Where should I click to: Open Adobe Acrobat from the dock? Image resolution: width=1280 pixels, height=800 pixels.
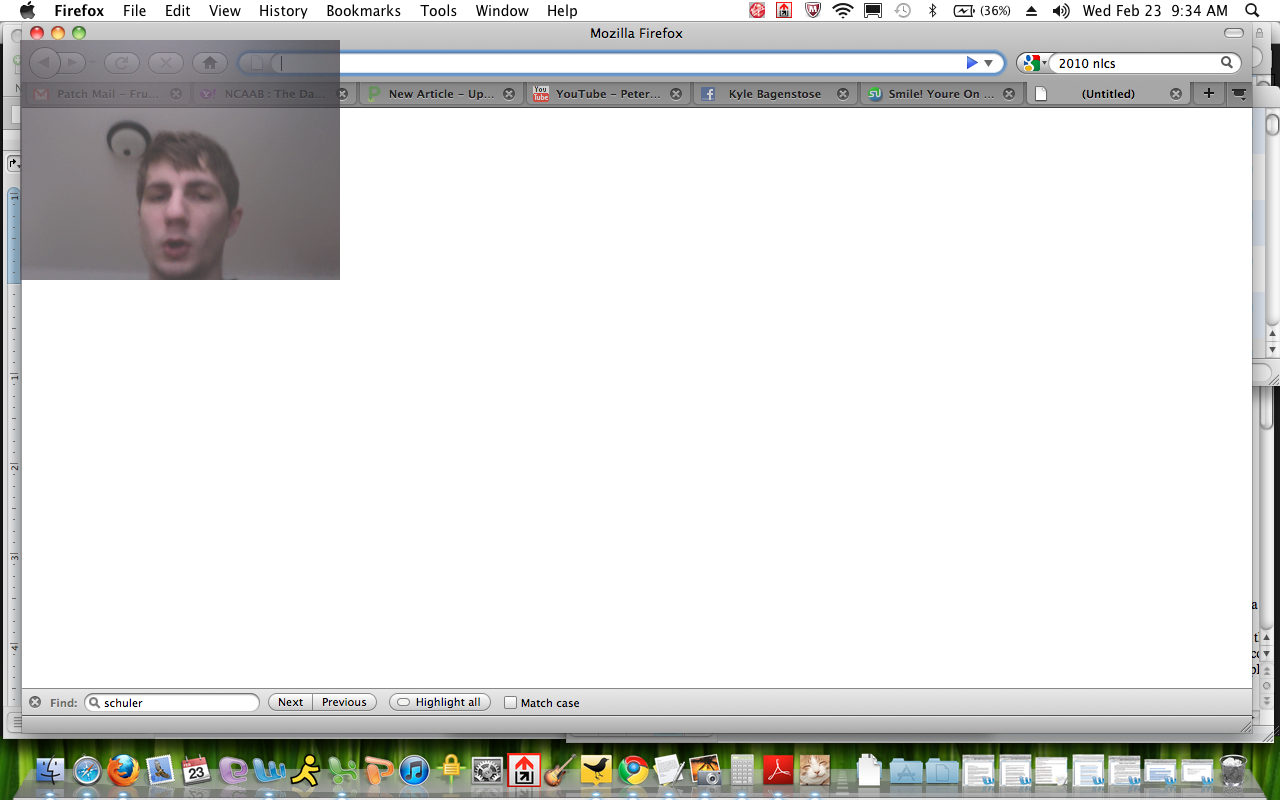click(x=778, y=771)
